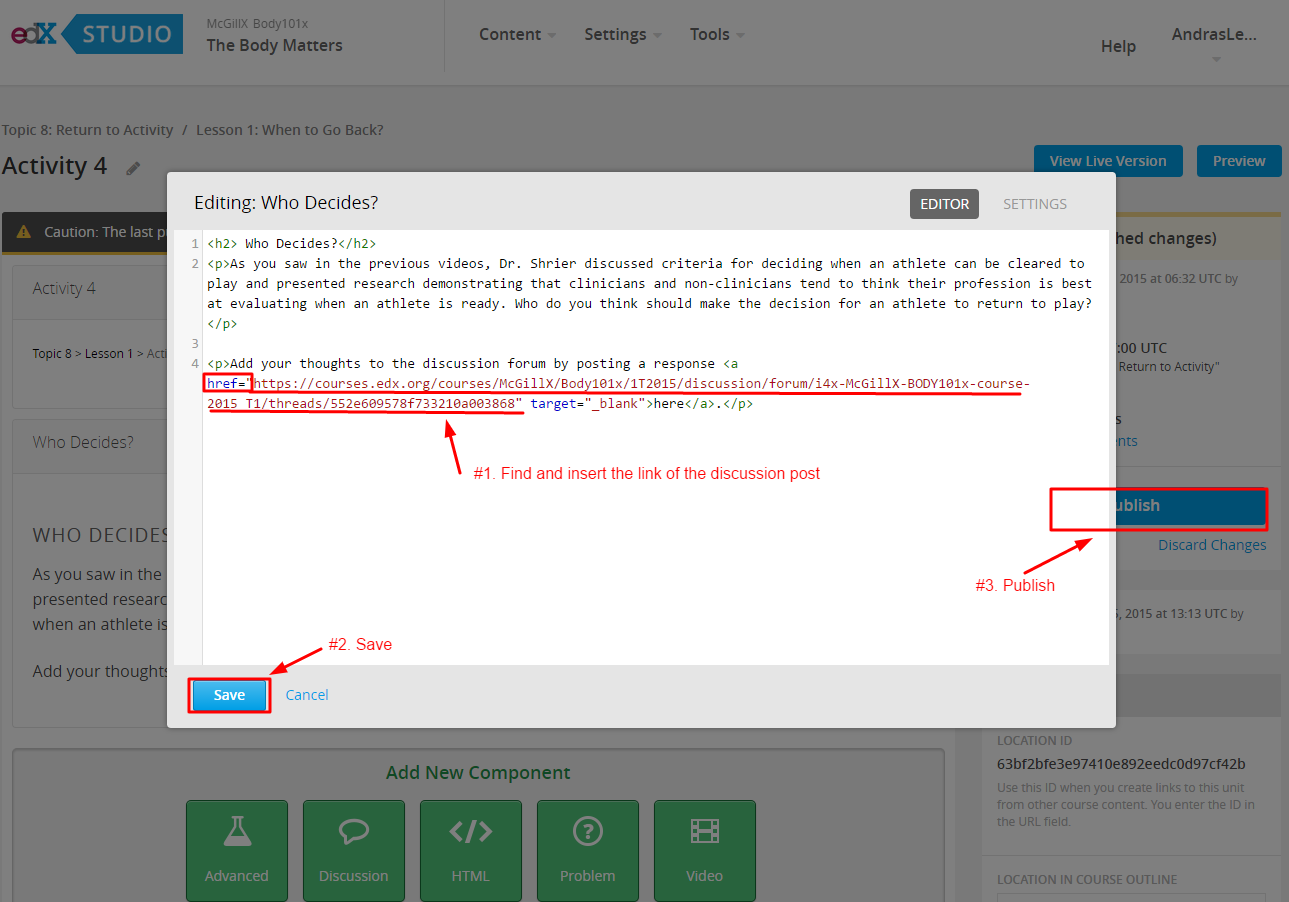The image size is (1289, 902).
Task: Click the LOCATION IN COURSE OUTLINE label
Action: [x=1087, y=880]
